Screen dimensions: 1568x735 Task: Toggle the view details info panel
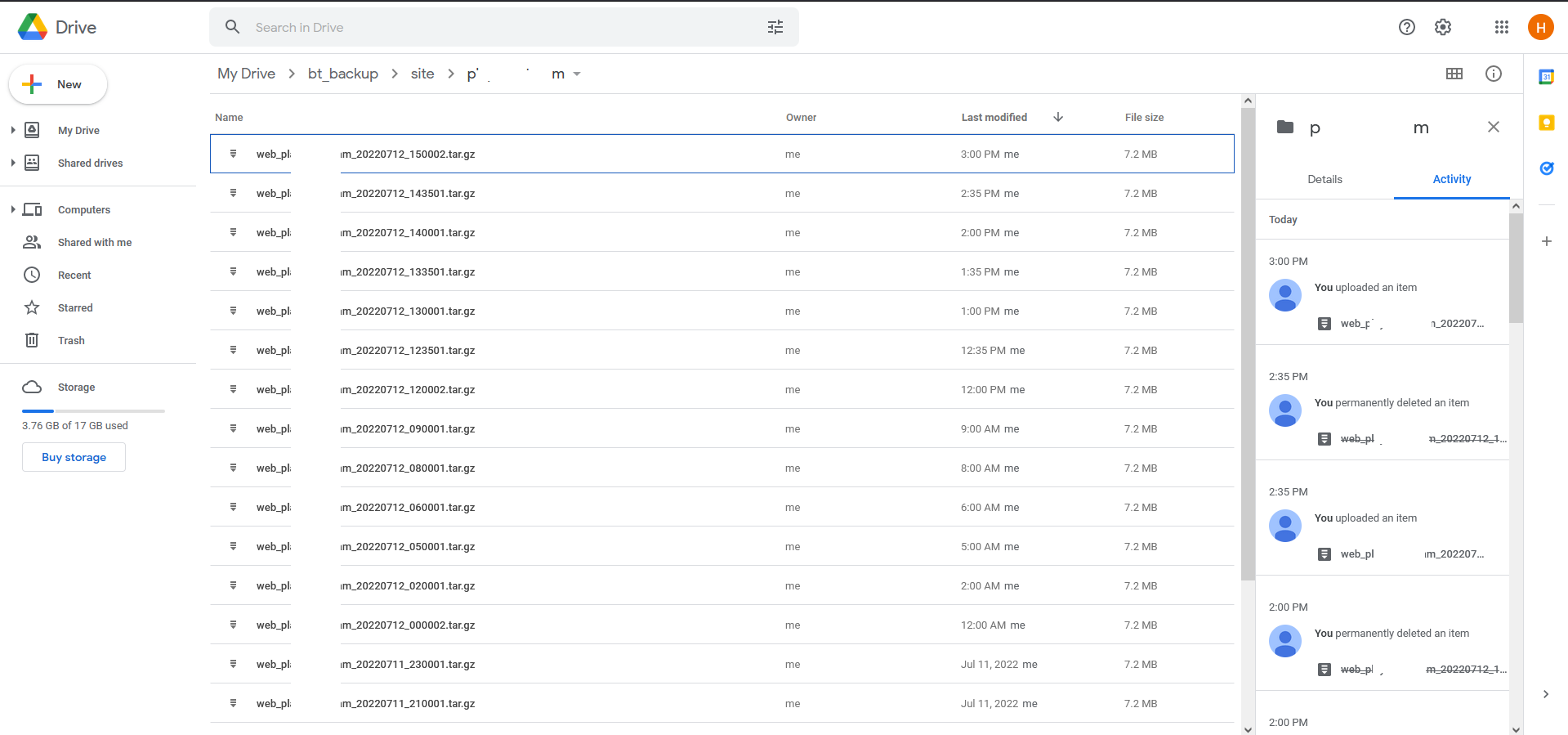click(x=1493, y=74)
